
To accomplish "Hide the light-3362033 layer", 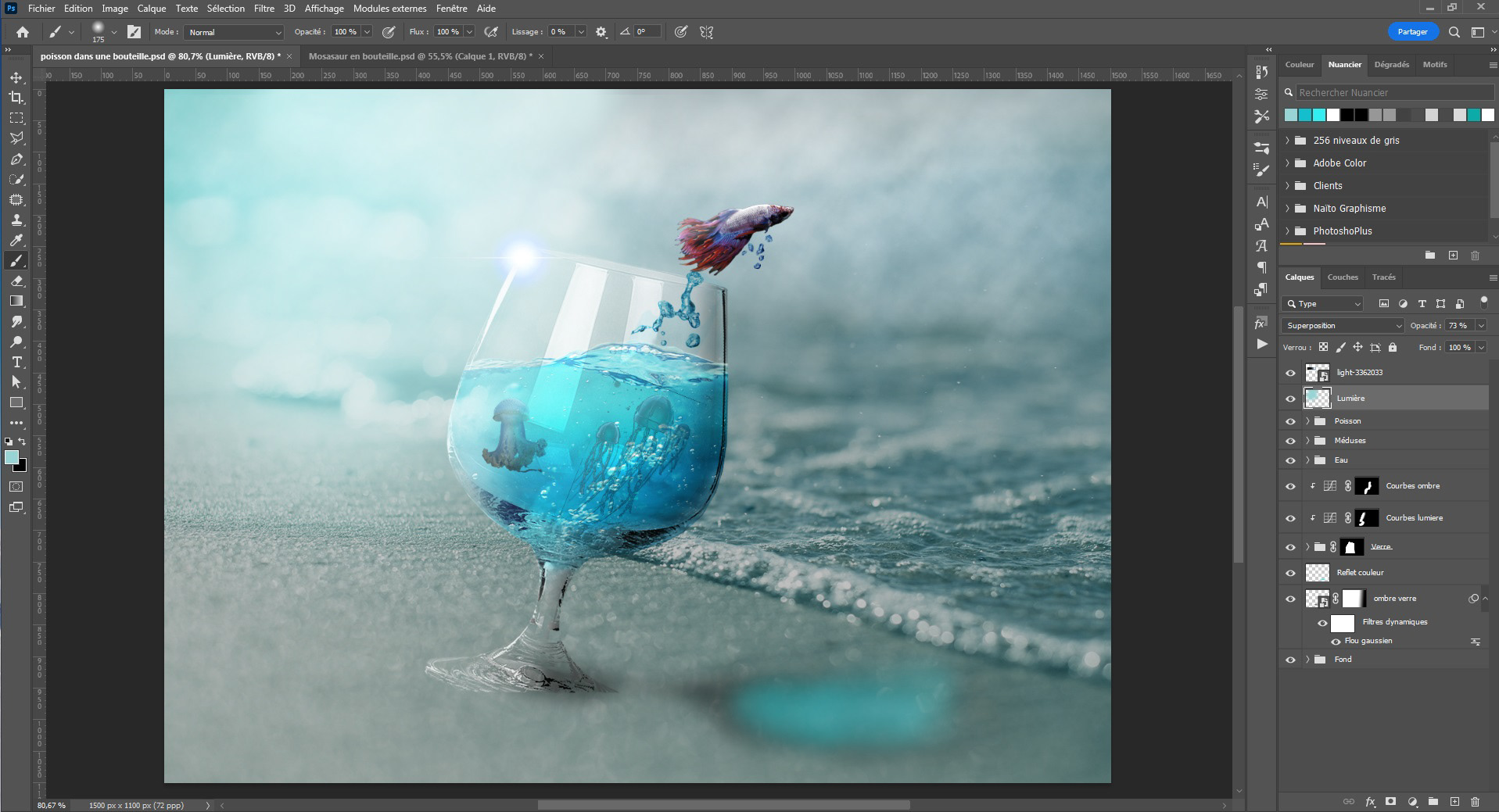I will click(x=1290, y=373).
